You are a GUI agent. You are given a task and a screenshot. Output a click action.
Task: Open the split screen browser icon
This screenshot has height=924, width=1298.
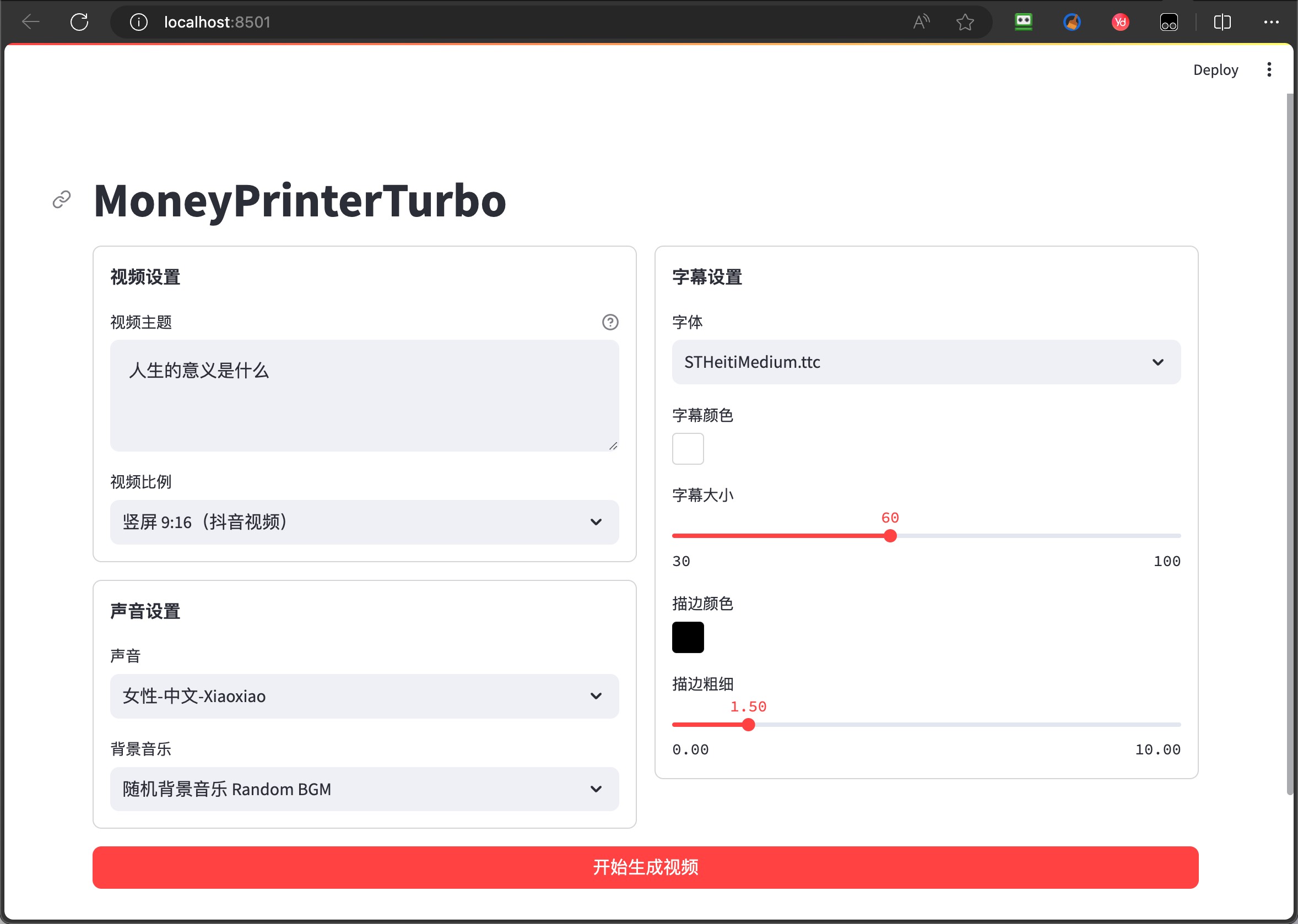[x=1222, y=22]
